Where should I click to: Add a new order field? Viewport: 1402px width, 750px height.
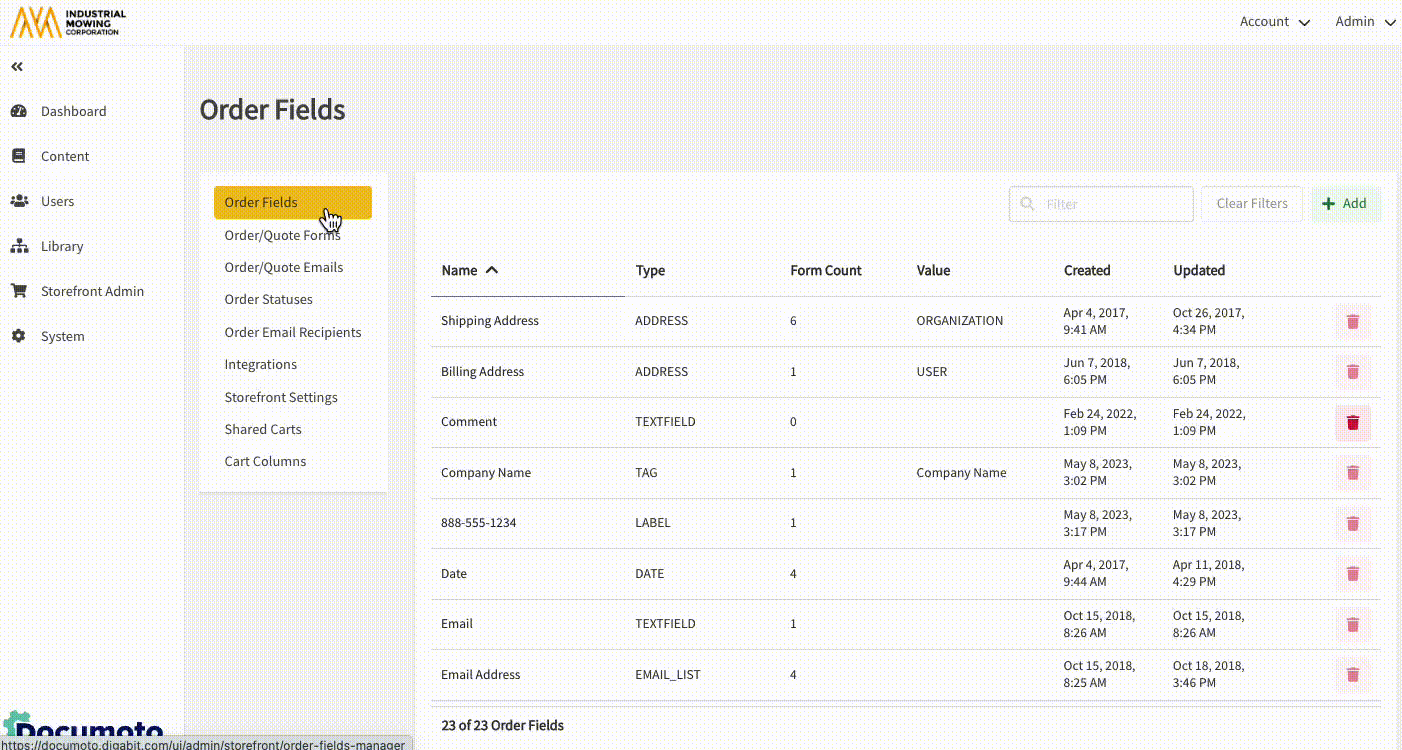tap(1345, 204)
